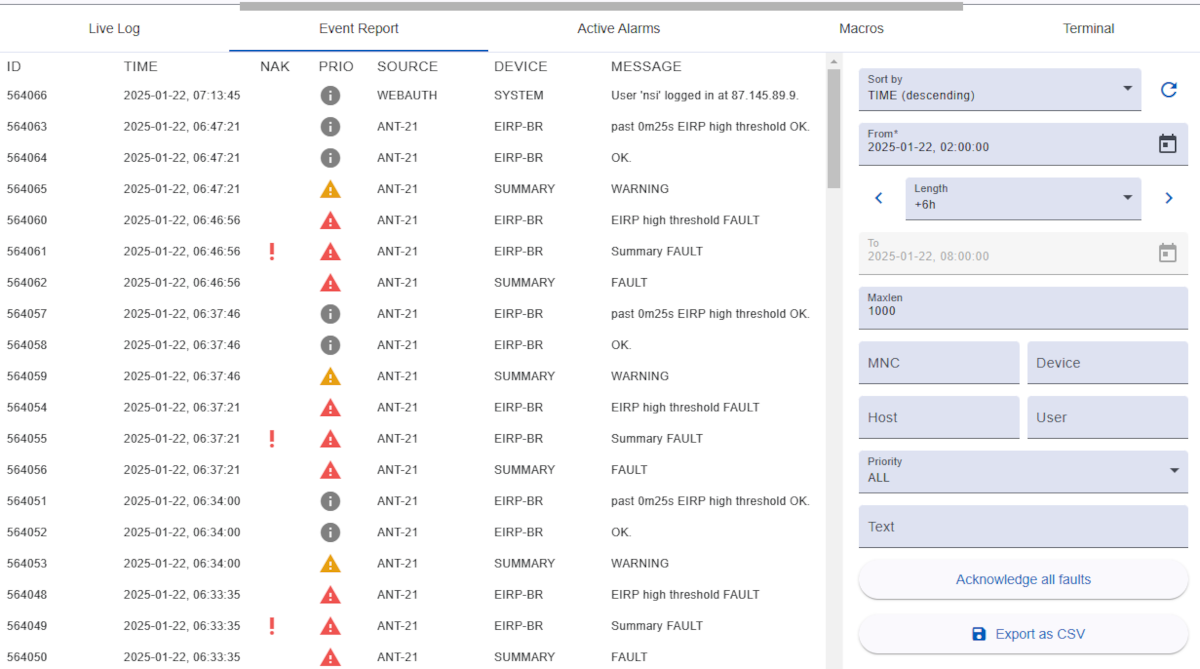Click the red fault icon for event 564060
This screenshot has width=1200, height=669.
tap(330, 220)
